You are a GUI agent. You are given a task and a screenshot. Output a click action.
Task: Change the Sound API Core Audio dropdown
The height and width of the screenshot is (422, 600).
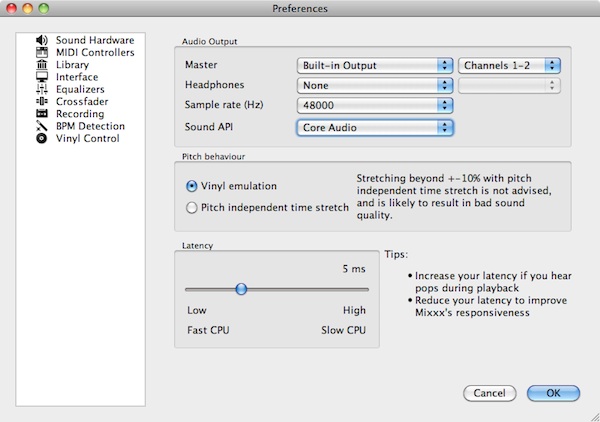(x=375, y=127)
